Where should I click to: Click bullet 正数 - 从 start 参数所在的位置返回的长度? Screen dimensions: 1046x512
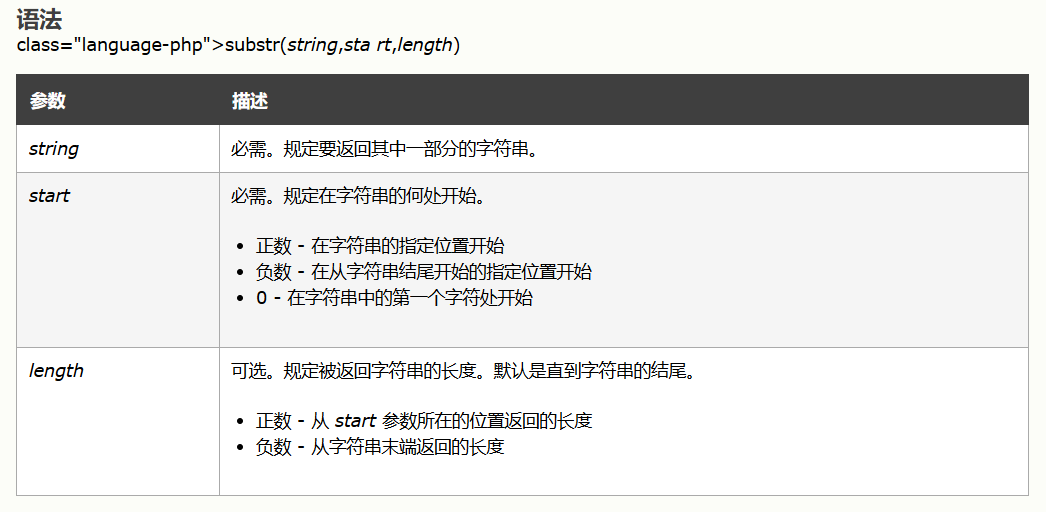tap(424, 421)
